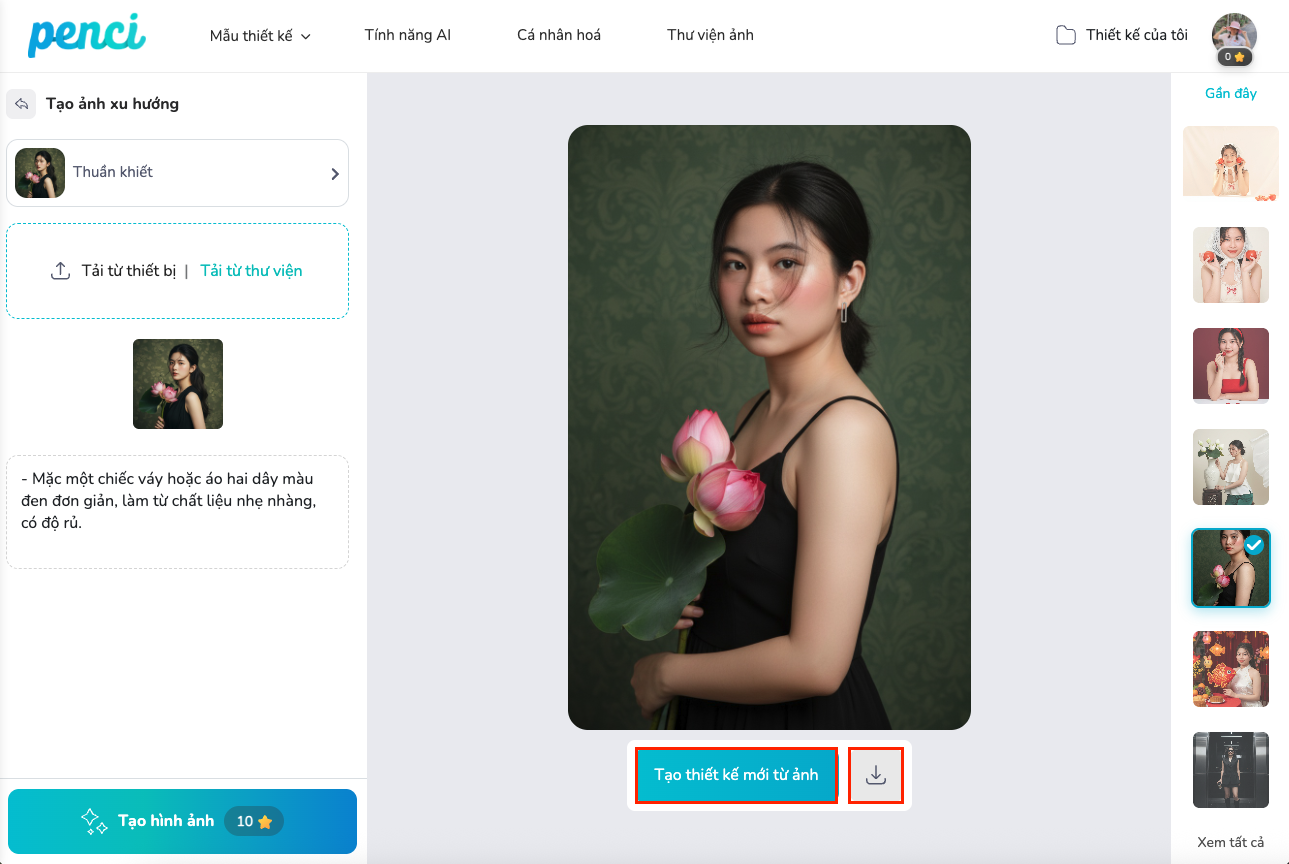Viewport: 1289px width, 864px height.
Task: Open the Thư viện ảnh menu item
Action: [710, 35]
